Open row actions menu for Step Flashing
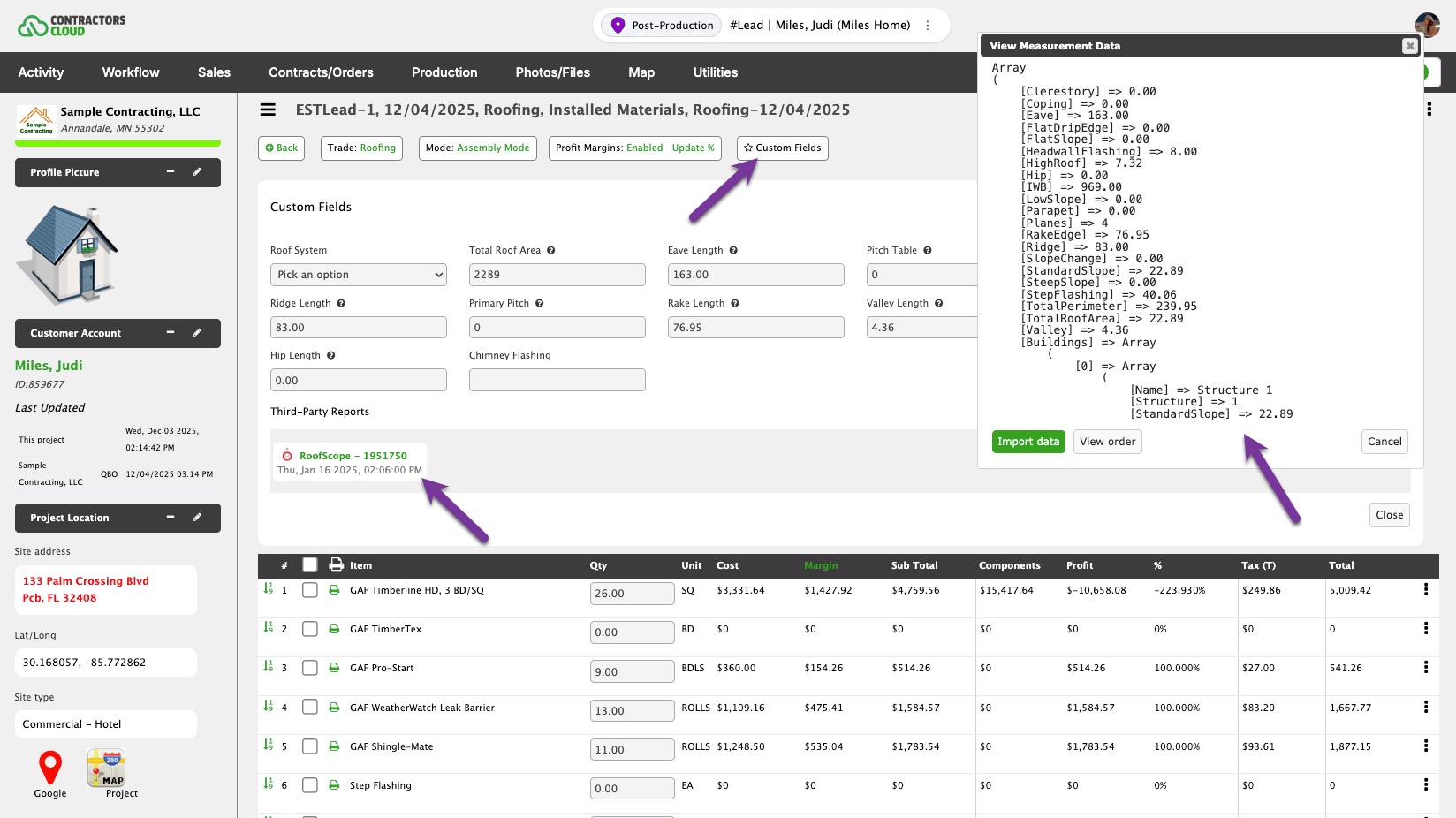The width and height of the screenshot is (1456, 818). coord(1425,784)
